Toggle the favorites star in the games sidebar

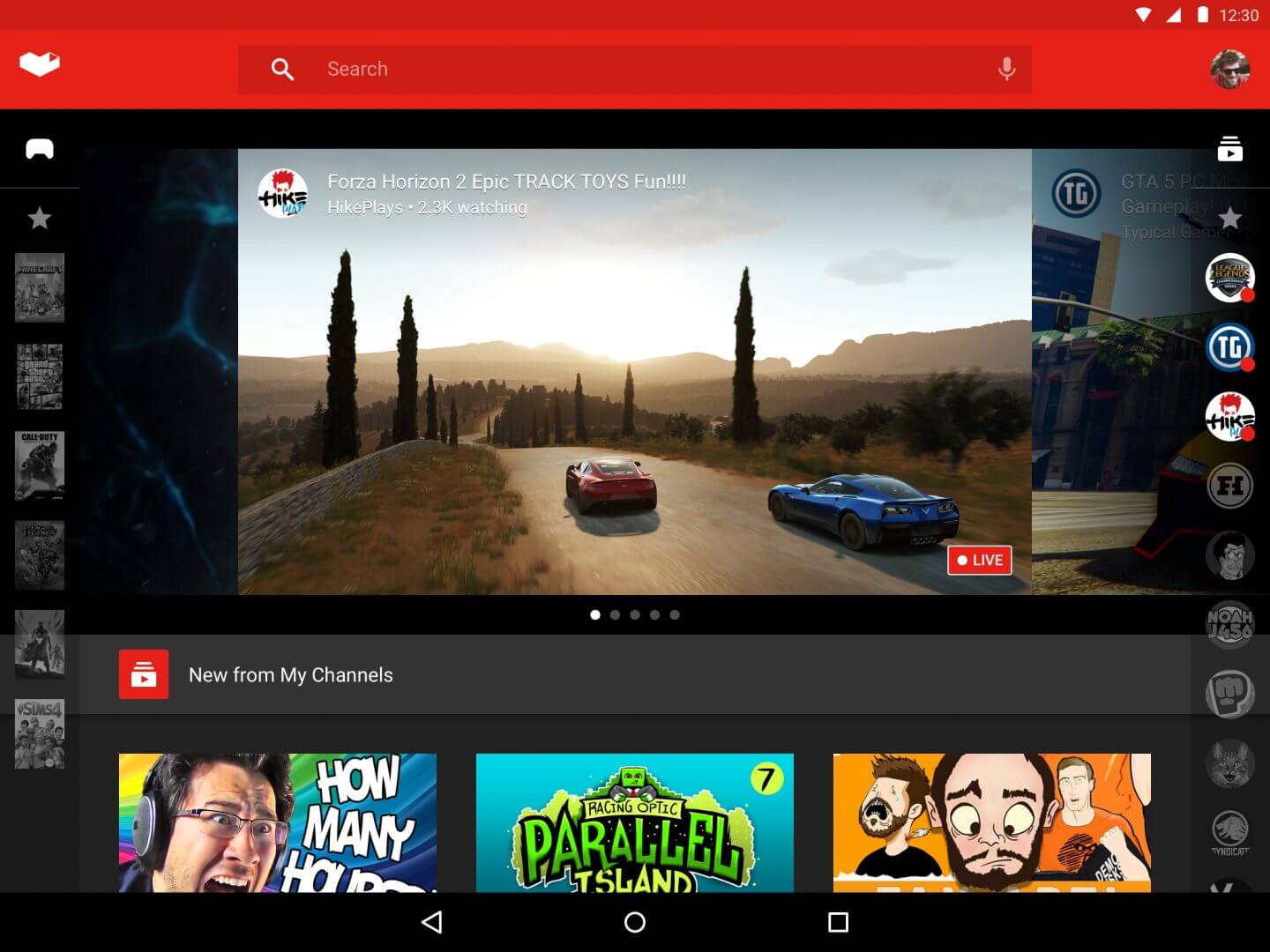[x=39, y=218]
